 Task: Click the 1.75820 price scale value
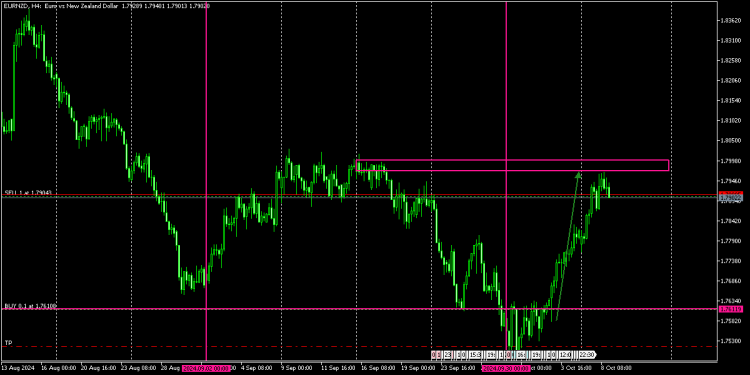(731, 321)
